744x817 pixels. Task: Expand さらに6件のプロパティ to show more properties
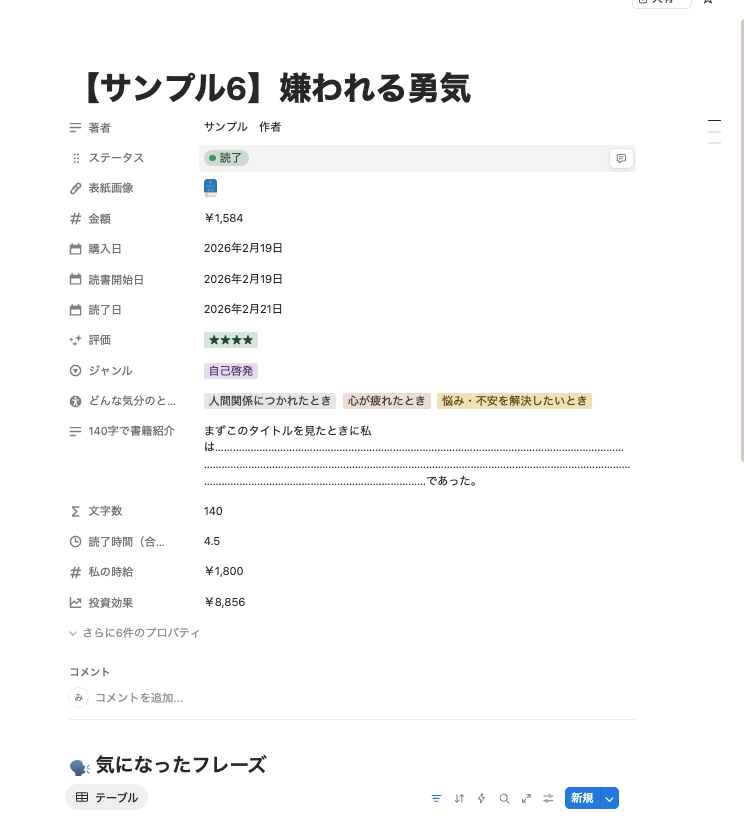[x=135, y=633]
